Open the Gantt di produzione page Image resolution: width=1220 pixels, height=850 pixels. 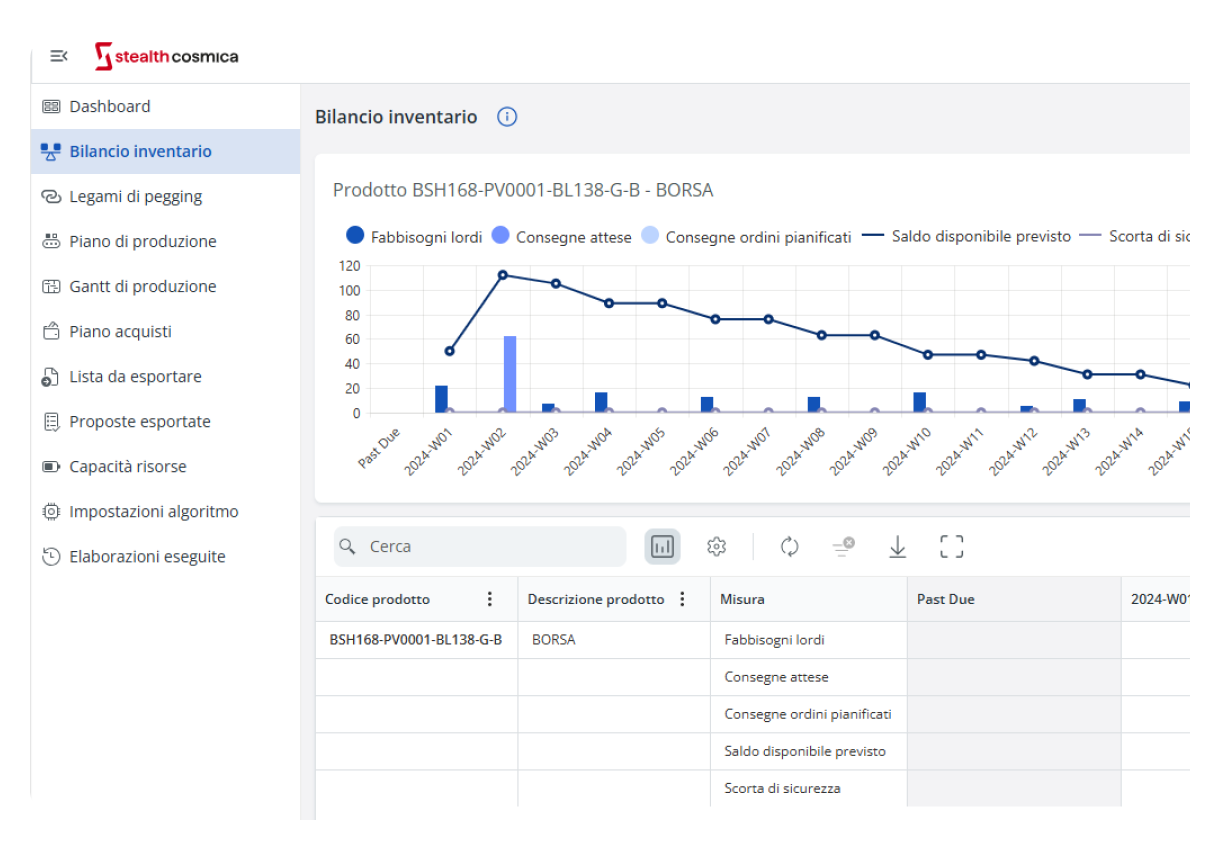(142, 287)
